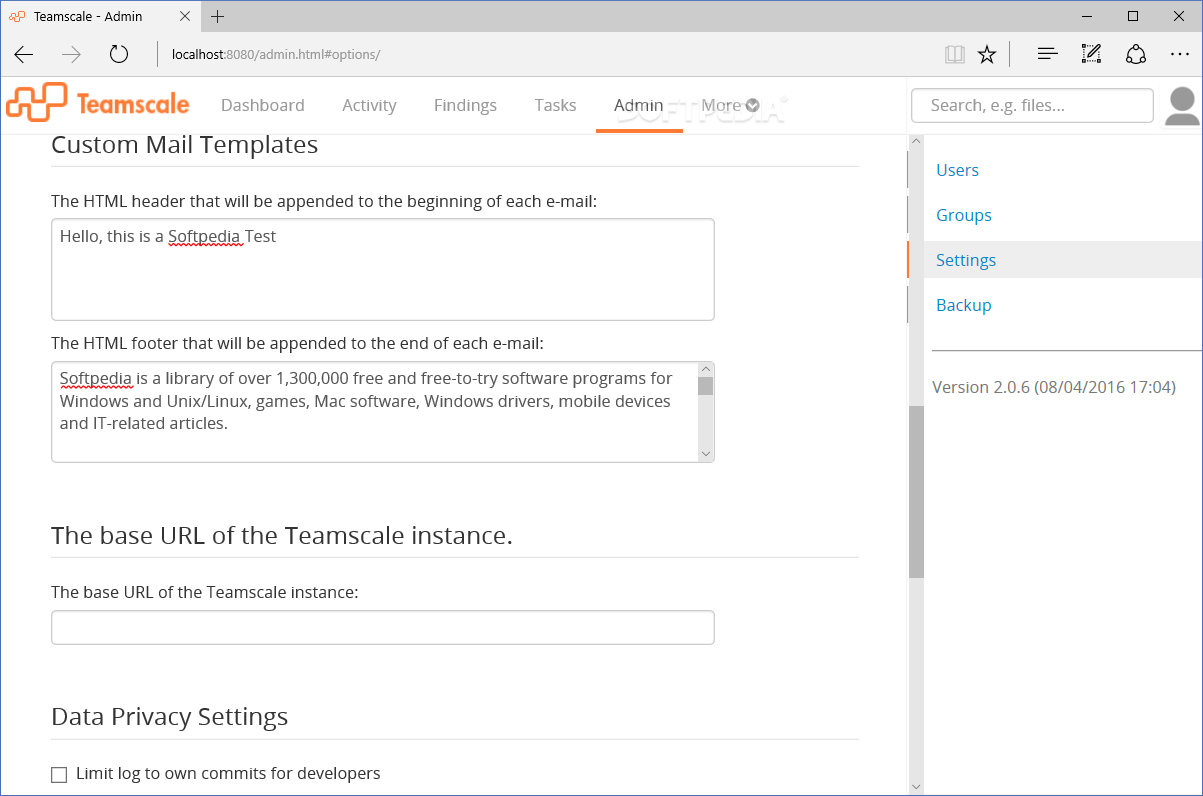Select the Admin perspective

pyautogui.click(x=639, y=105)
